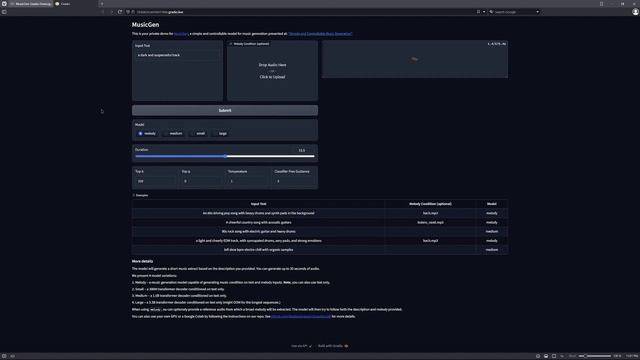Collapse the Examples section
The width and height of the screenshot is (640, 360).
point(140,196)
